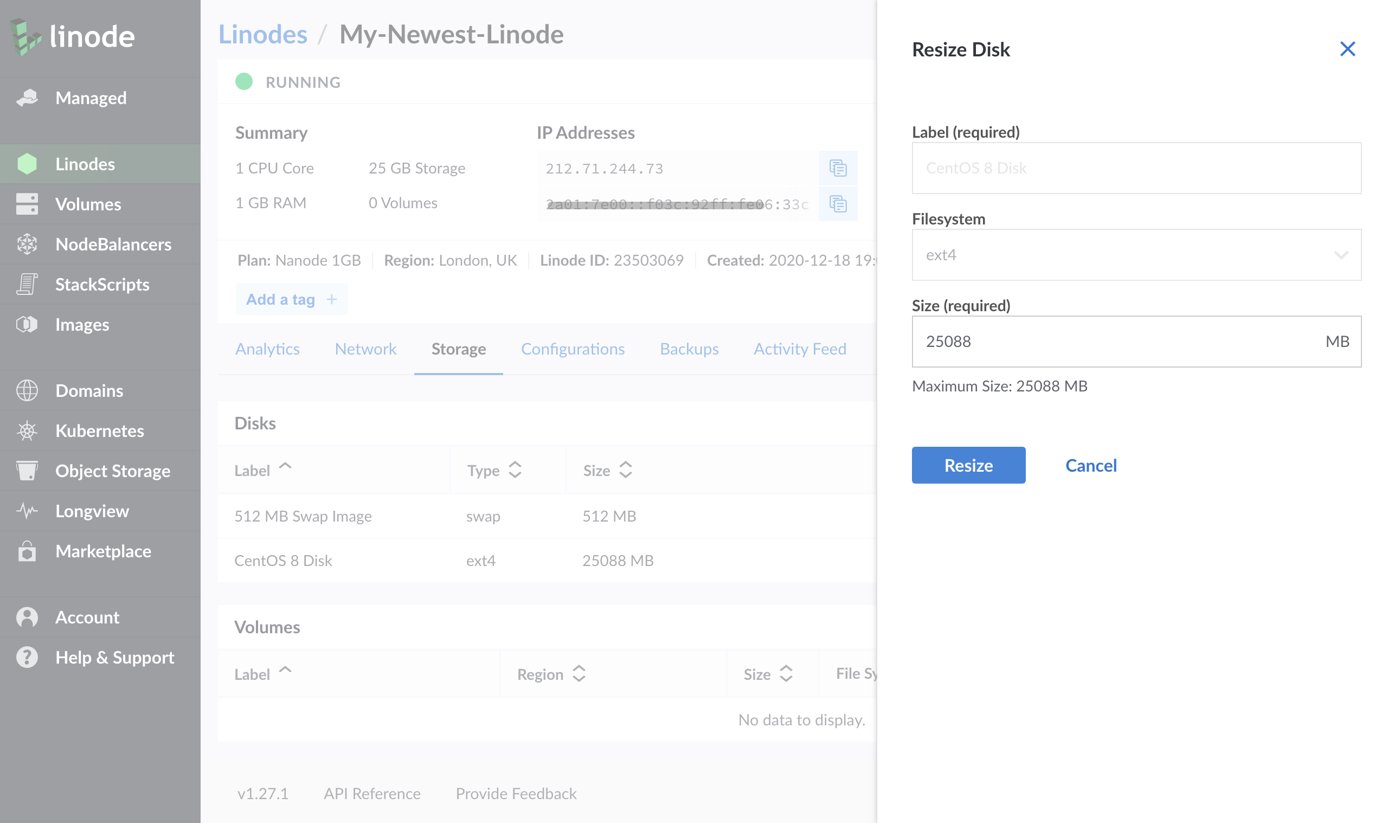Click the Label field showing CentOS 8 Disk

[x=1136, y=168]
